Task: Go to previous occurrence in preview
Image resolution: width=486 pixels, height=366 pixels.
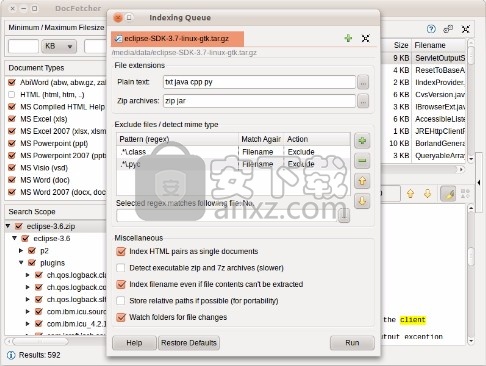Action: pyautogui.click(x=410, y=194)
